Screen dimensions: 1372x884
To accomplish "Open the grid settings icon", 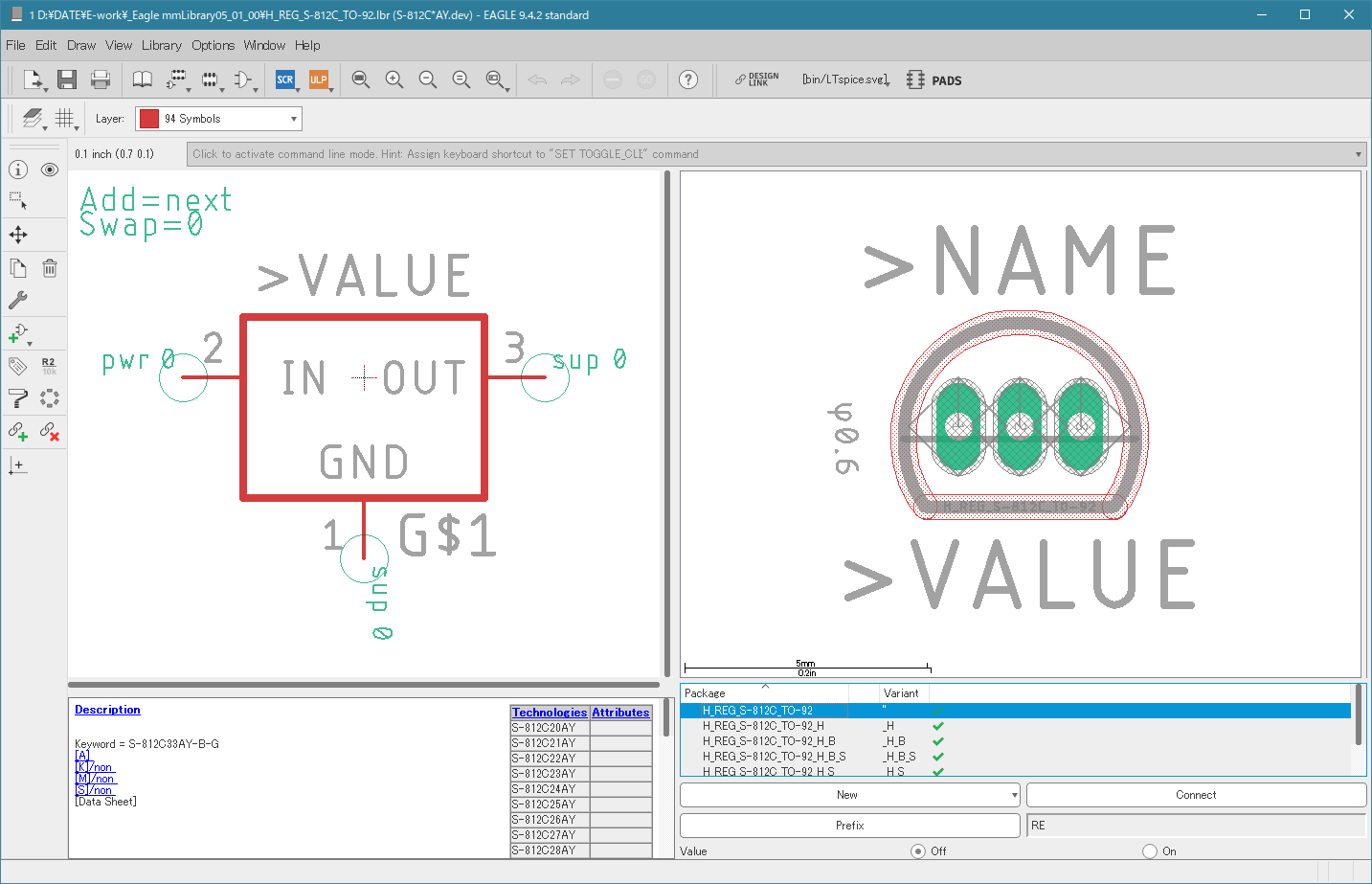I will 65,119.
